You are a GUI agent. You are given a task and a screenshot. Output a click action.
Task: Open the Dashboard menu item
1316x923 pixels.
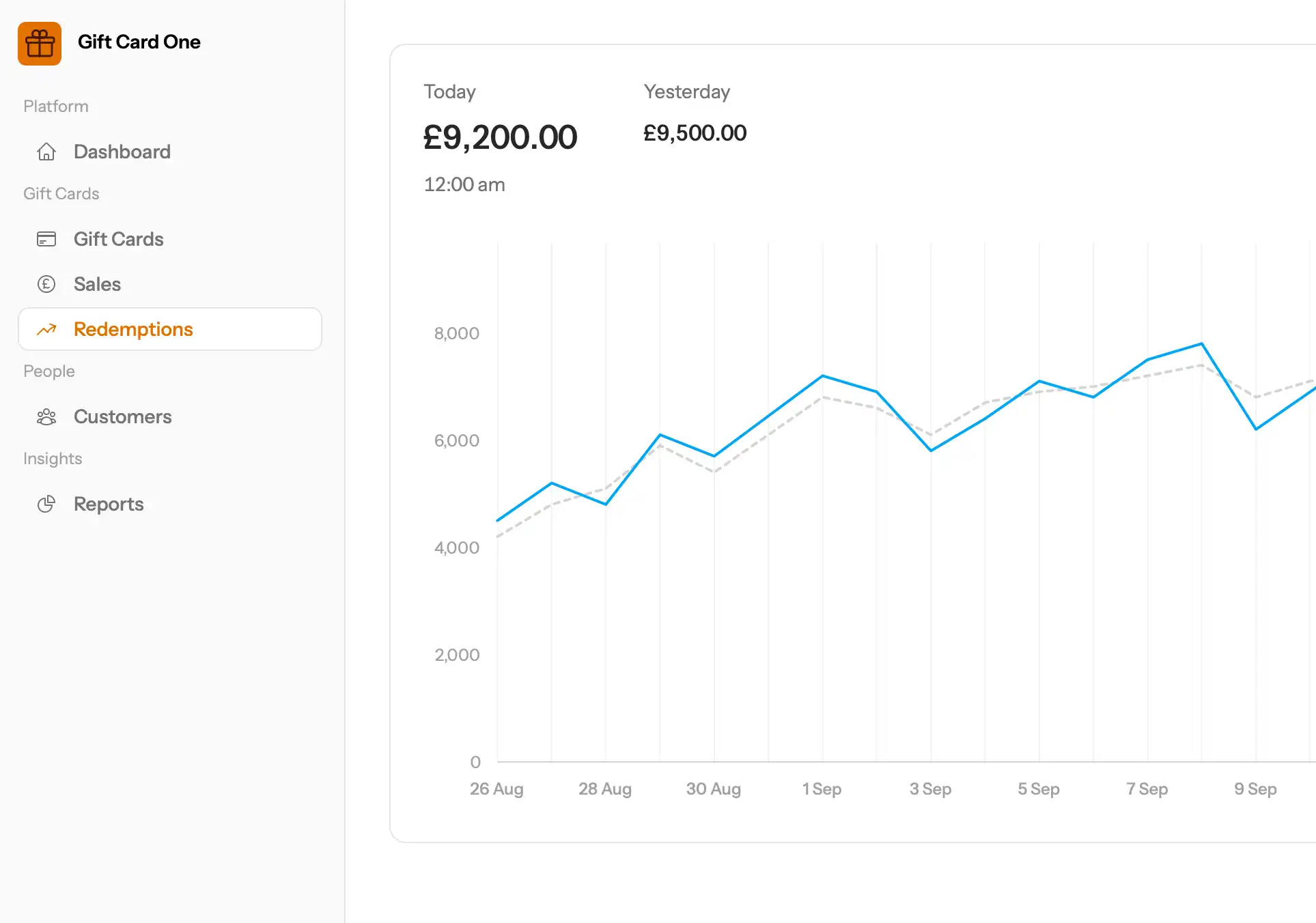pyautogui.click(x=122, y=152)
